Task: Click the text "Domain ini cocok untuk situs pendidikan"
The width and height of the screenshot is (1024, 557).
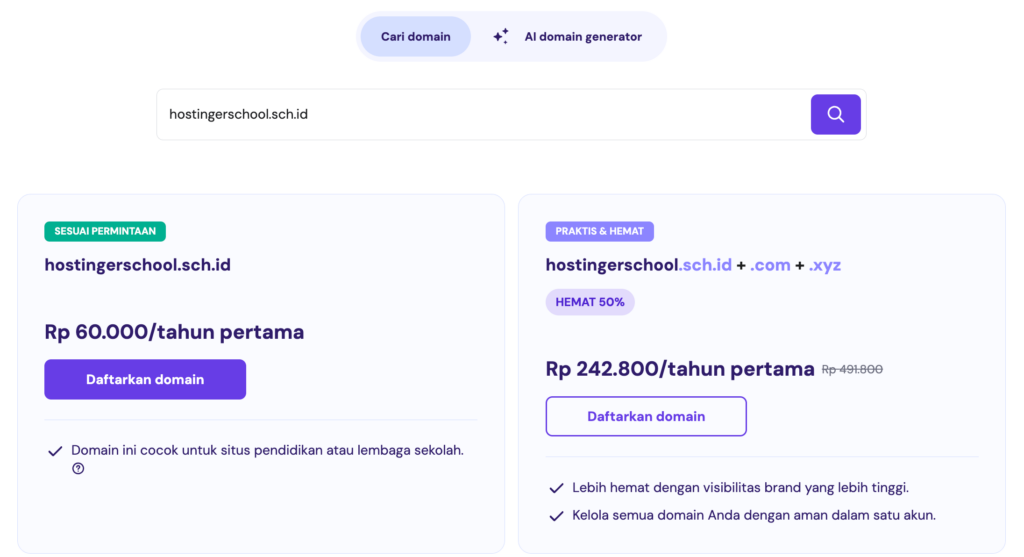Action: coord(197,450)
